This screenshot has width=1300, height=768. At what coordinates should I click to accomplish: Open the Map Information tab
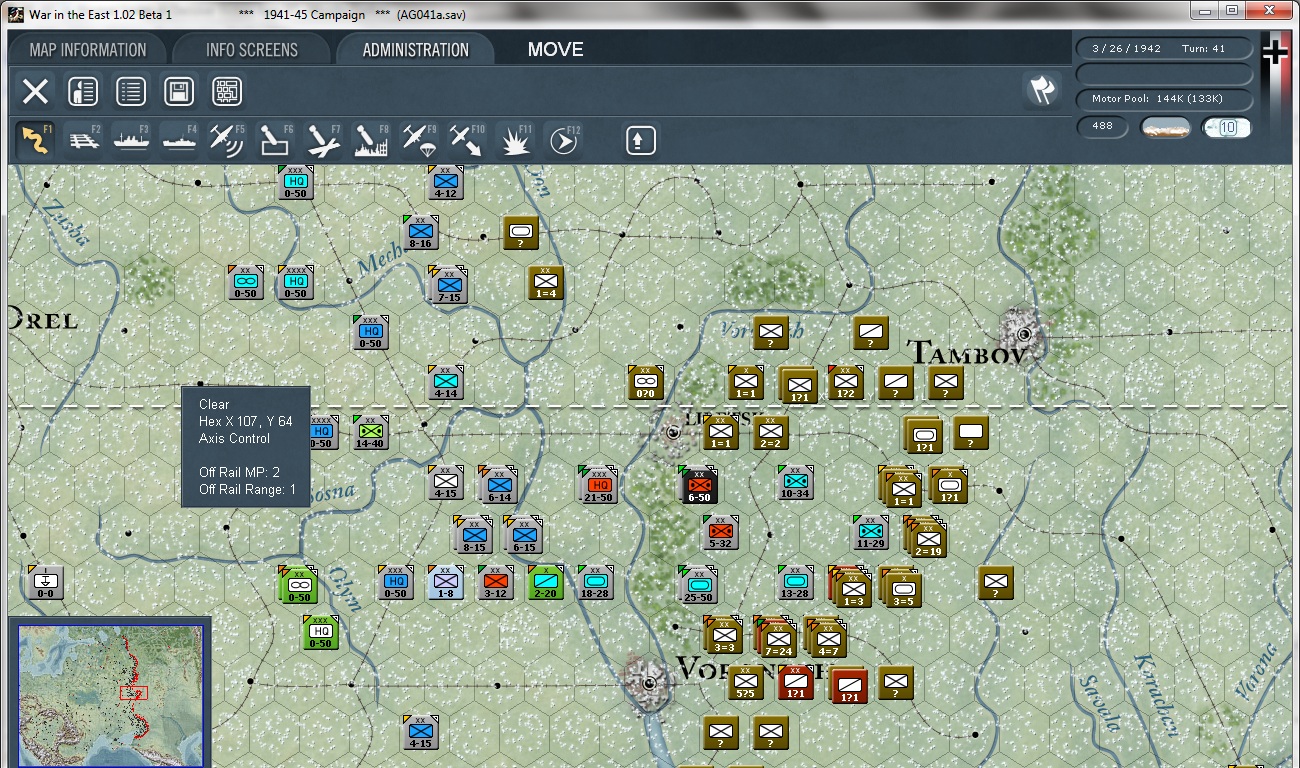(88, 50)
